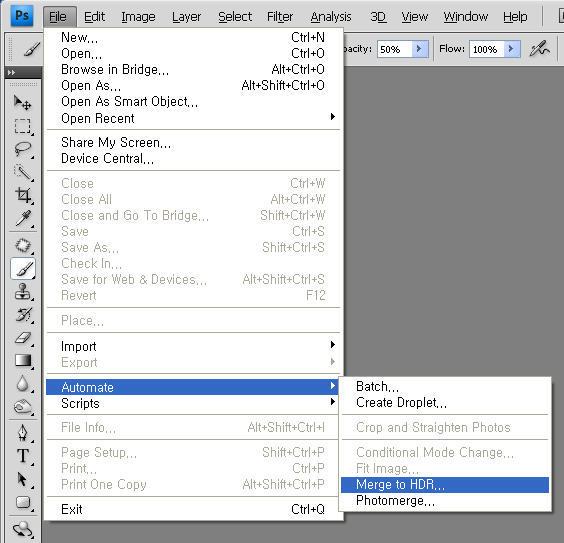Choose Exit from File menu
Viewport: 564px width, 543px height.
click(x=193, y=510)
